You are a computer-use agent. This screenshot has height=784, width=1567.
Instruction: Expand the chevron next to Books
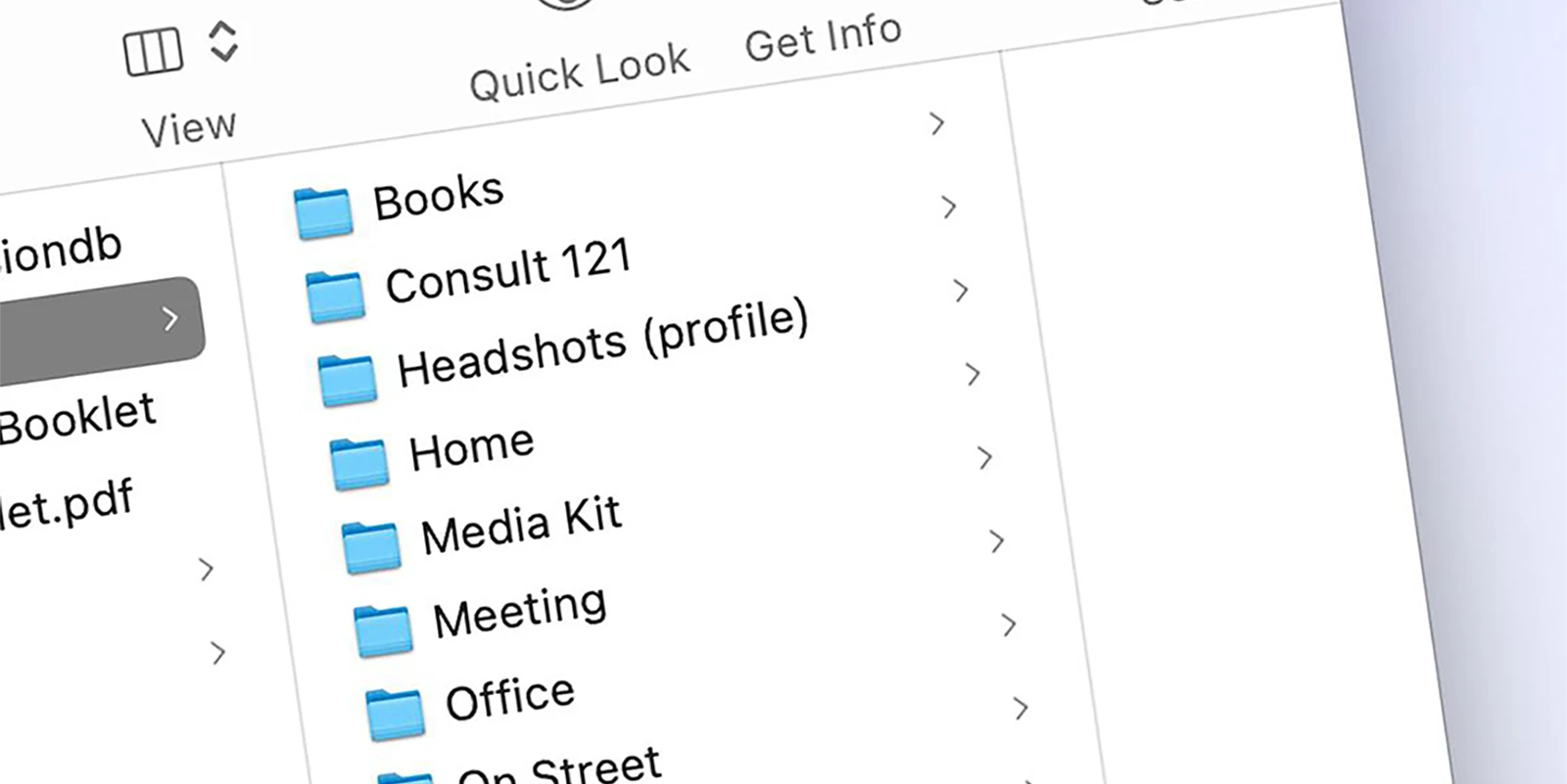coord(948,208)
